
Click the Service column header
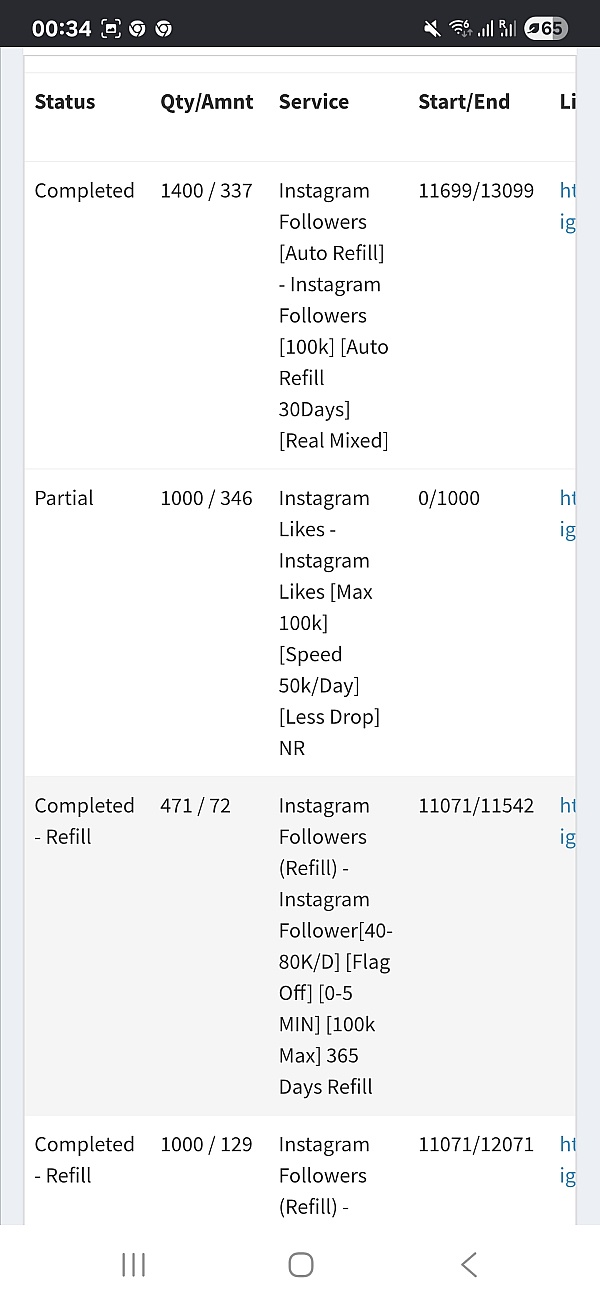(314, 102)
